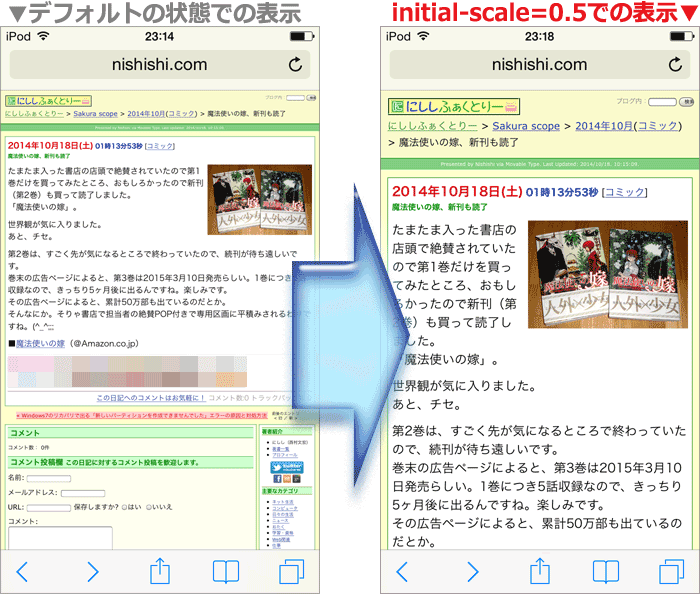Tap book cover photo in right phone article
Image resolution: width=700 pixels, height=594 pixels.
[x=608, y=274]
